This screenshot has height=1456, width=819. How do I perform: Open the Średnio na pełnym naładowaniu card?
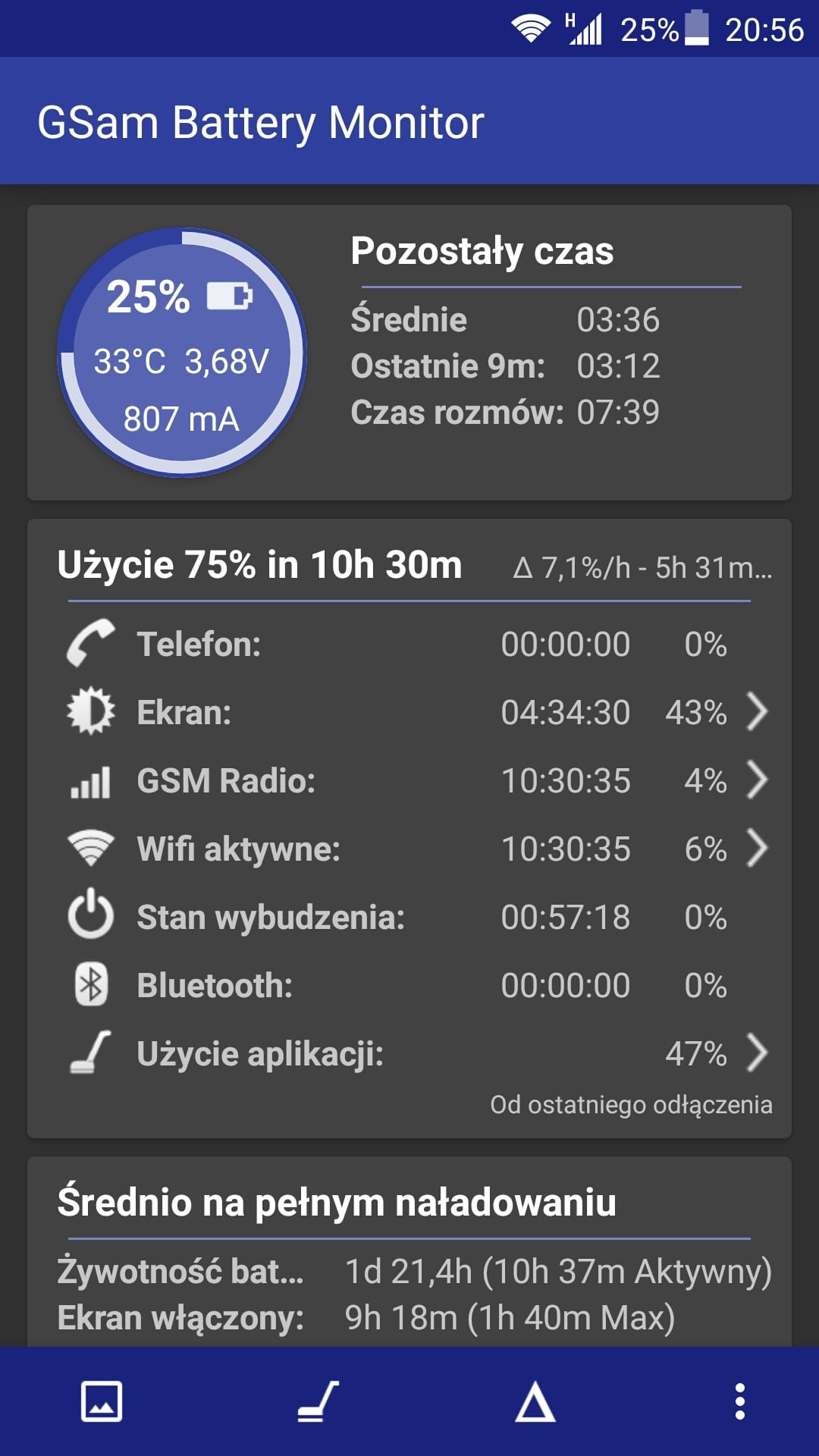(409, 1251)
